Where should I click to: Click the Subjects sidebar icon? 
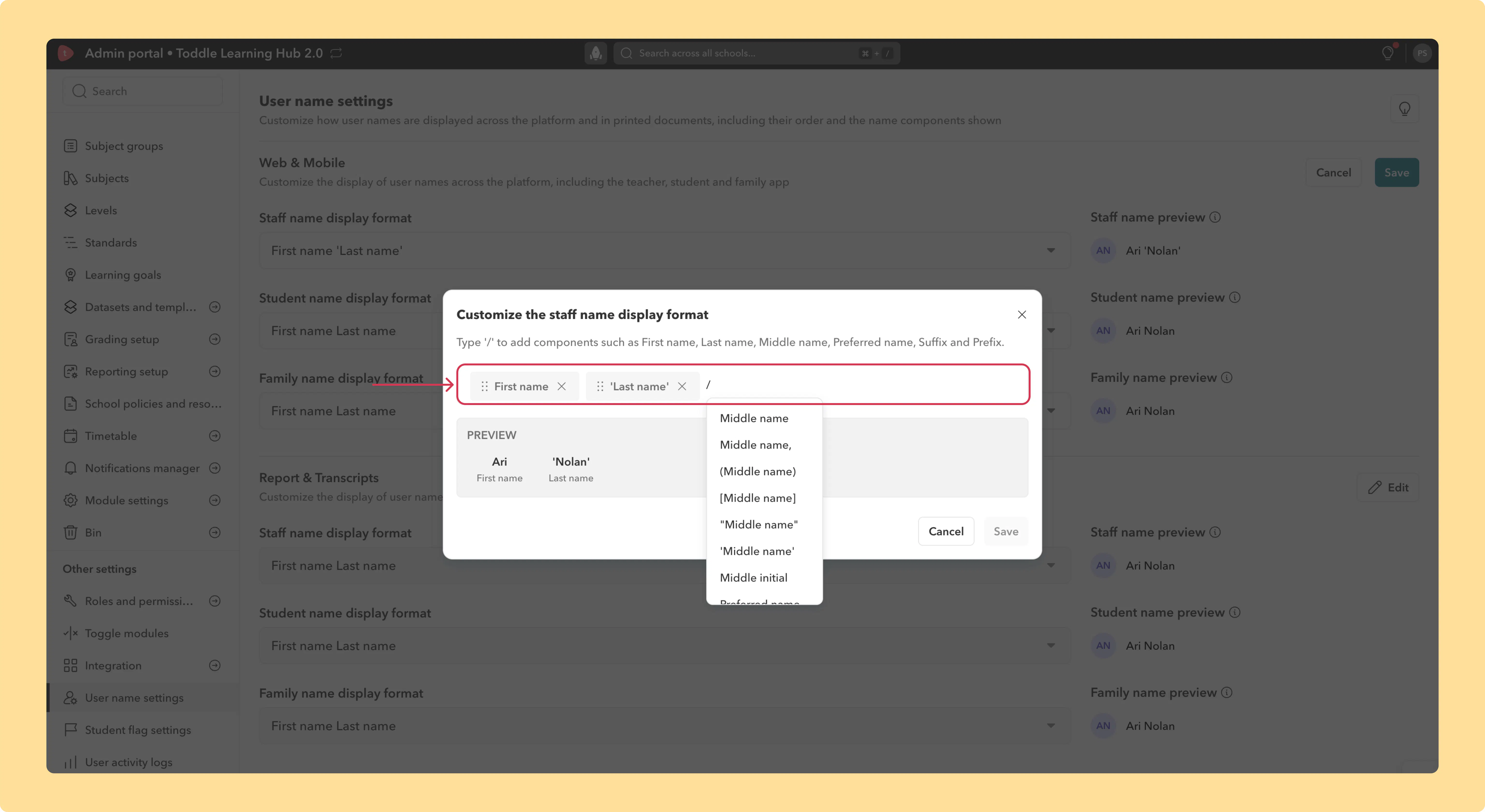pos(70,178)
